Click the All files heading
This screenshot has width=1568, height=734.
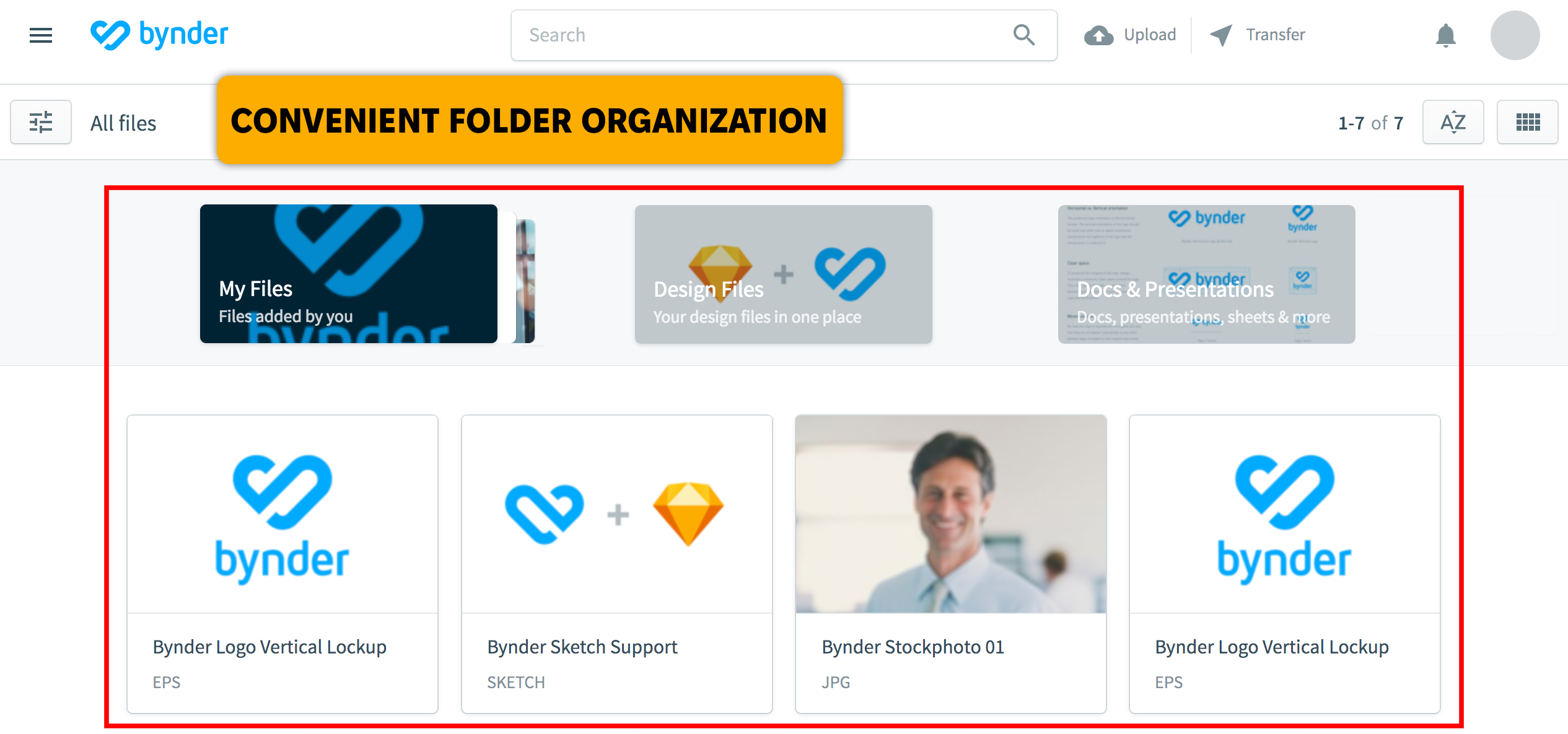click(x=123, y=123)
